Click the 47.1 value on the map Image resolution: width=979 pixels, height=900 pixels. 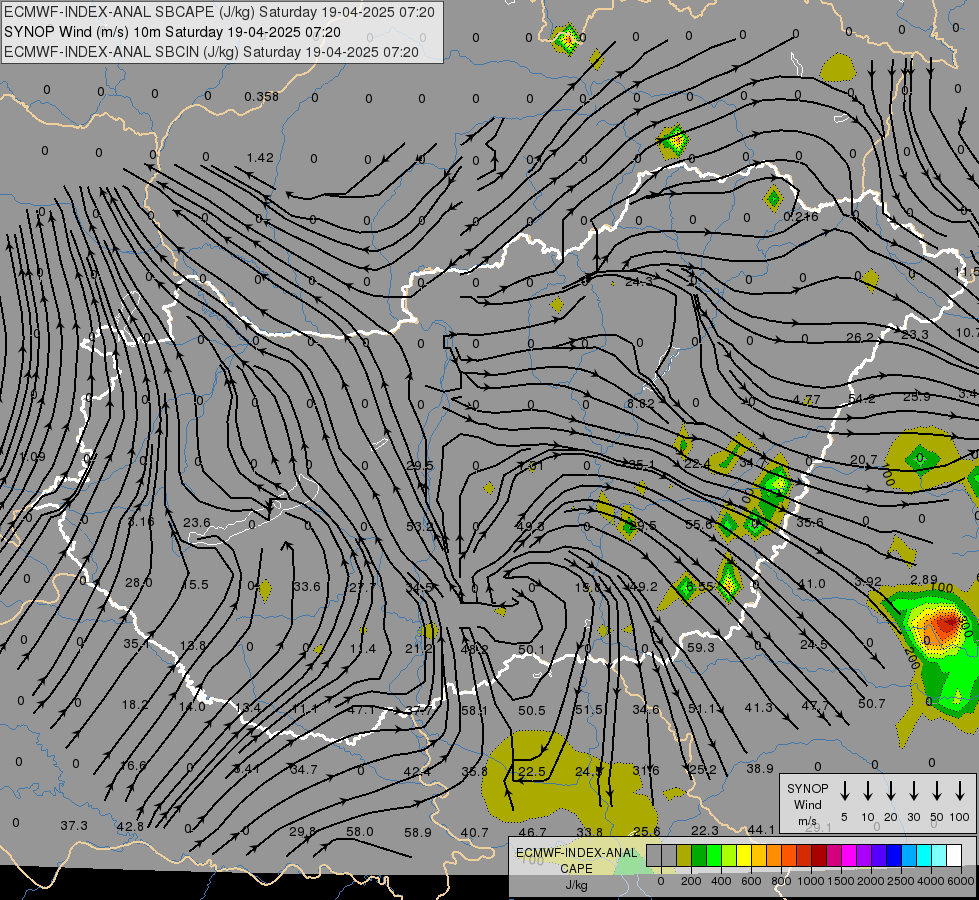(361, 710)
